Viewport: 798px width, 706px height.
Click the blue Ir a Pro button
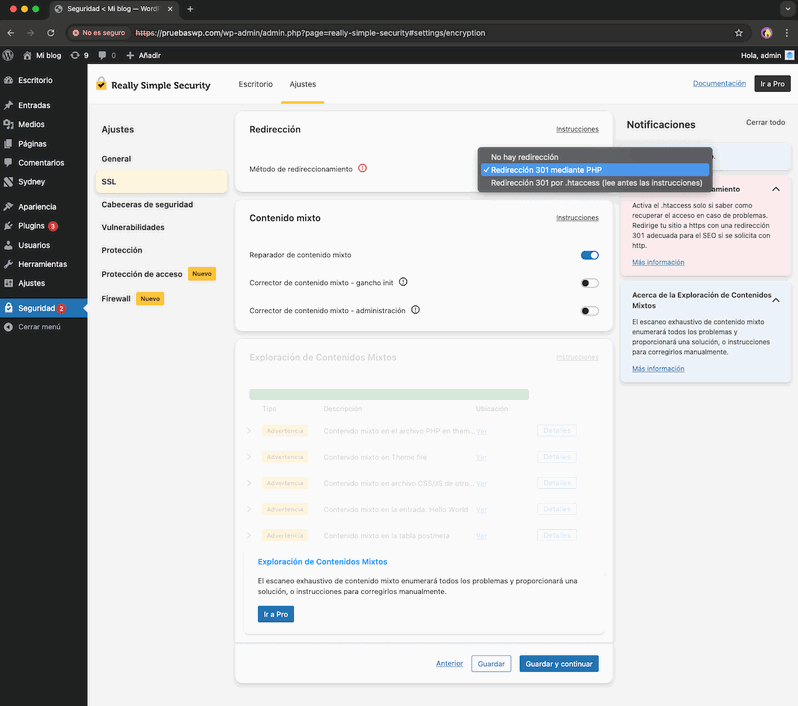pos(276,614)
